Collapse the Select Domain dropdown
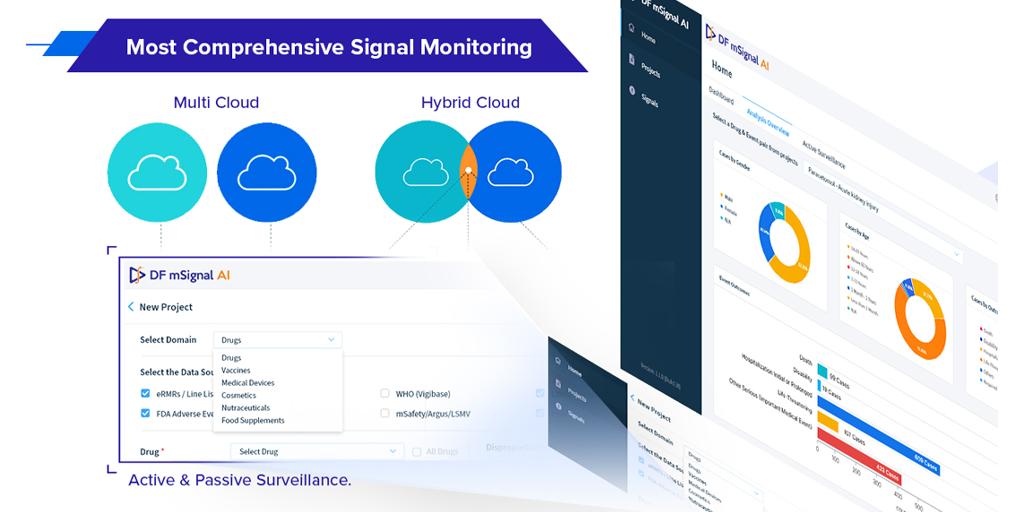This screenshot has width=1024, height=512. [x=279, y=340]
